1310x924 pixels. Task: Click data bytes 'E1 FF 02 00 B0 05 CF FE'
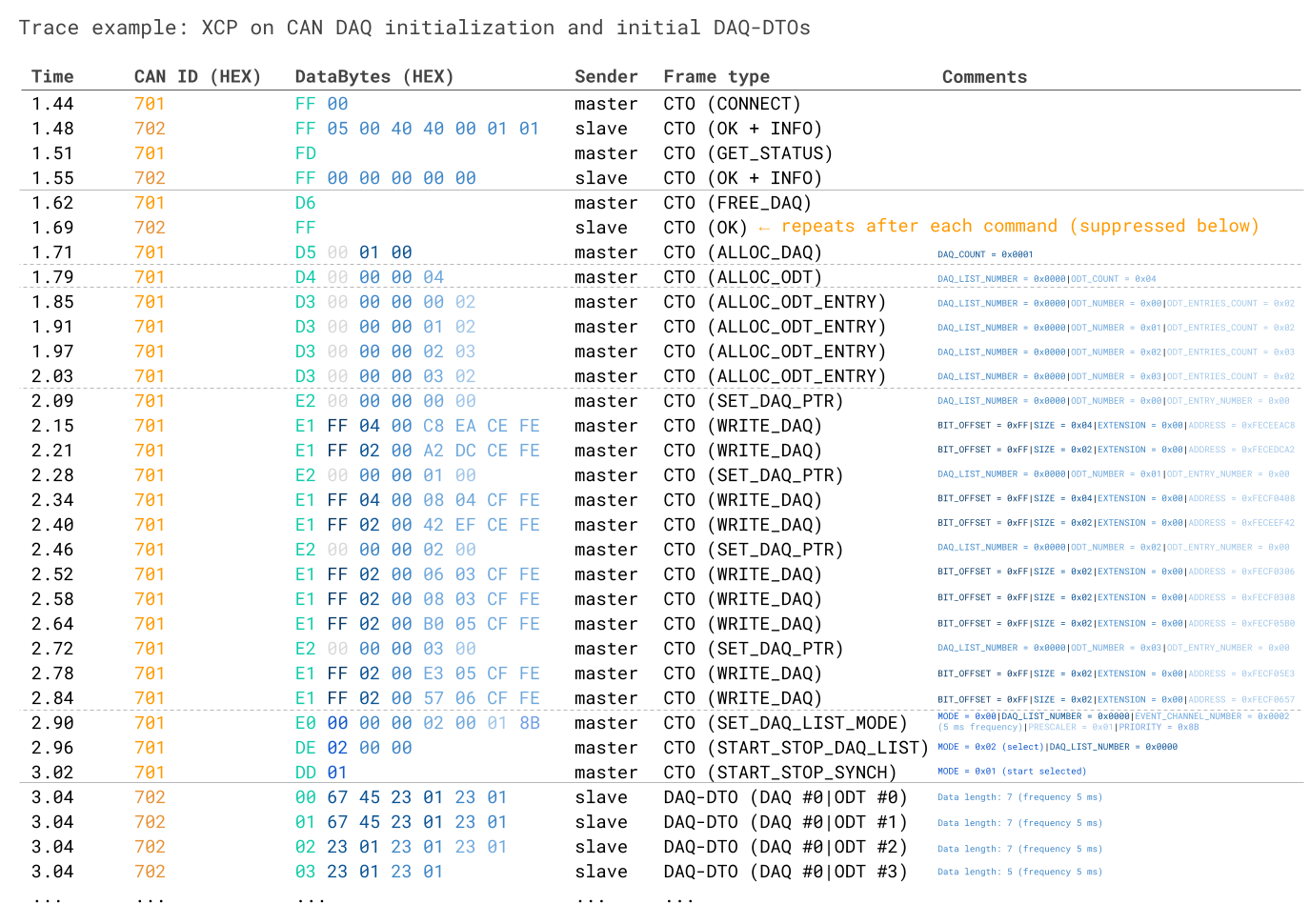417,624
